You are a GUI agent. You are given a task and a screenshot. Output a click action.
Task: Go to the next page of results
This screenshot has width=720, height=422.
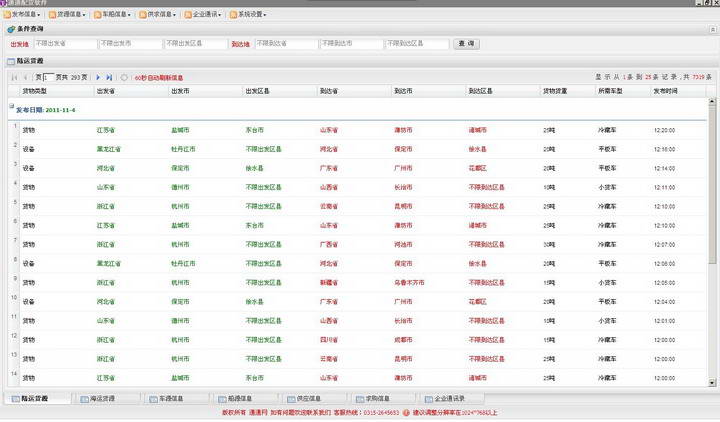tap(98, 77)
